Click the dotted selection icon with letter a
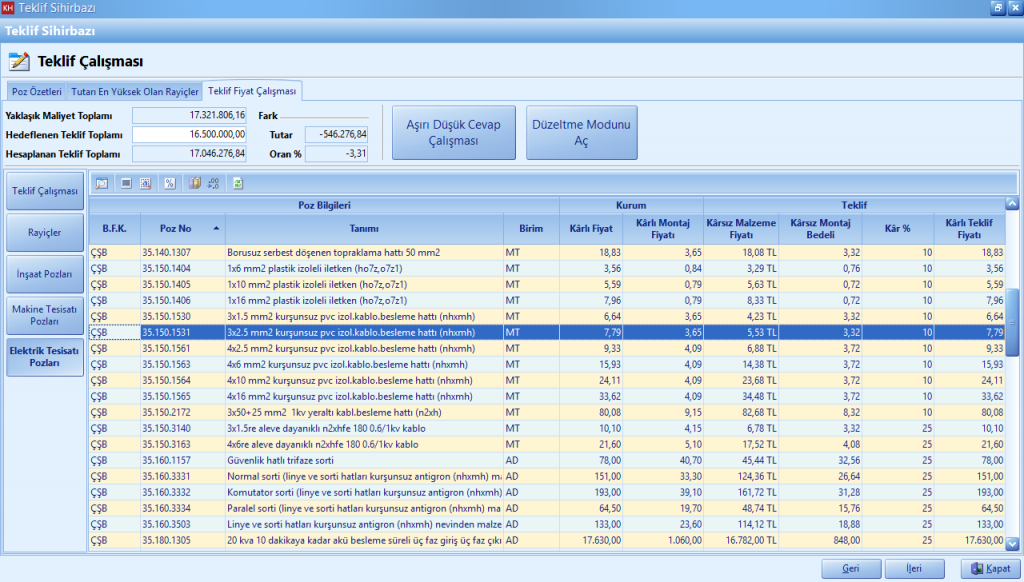The width and height of the screenshot is (1024, 582). [145, 183]
